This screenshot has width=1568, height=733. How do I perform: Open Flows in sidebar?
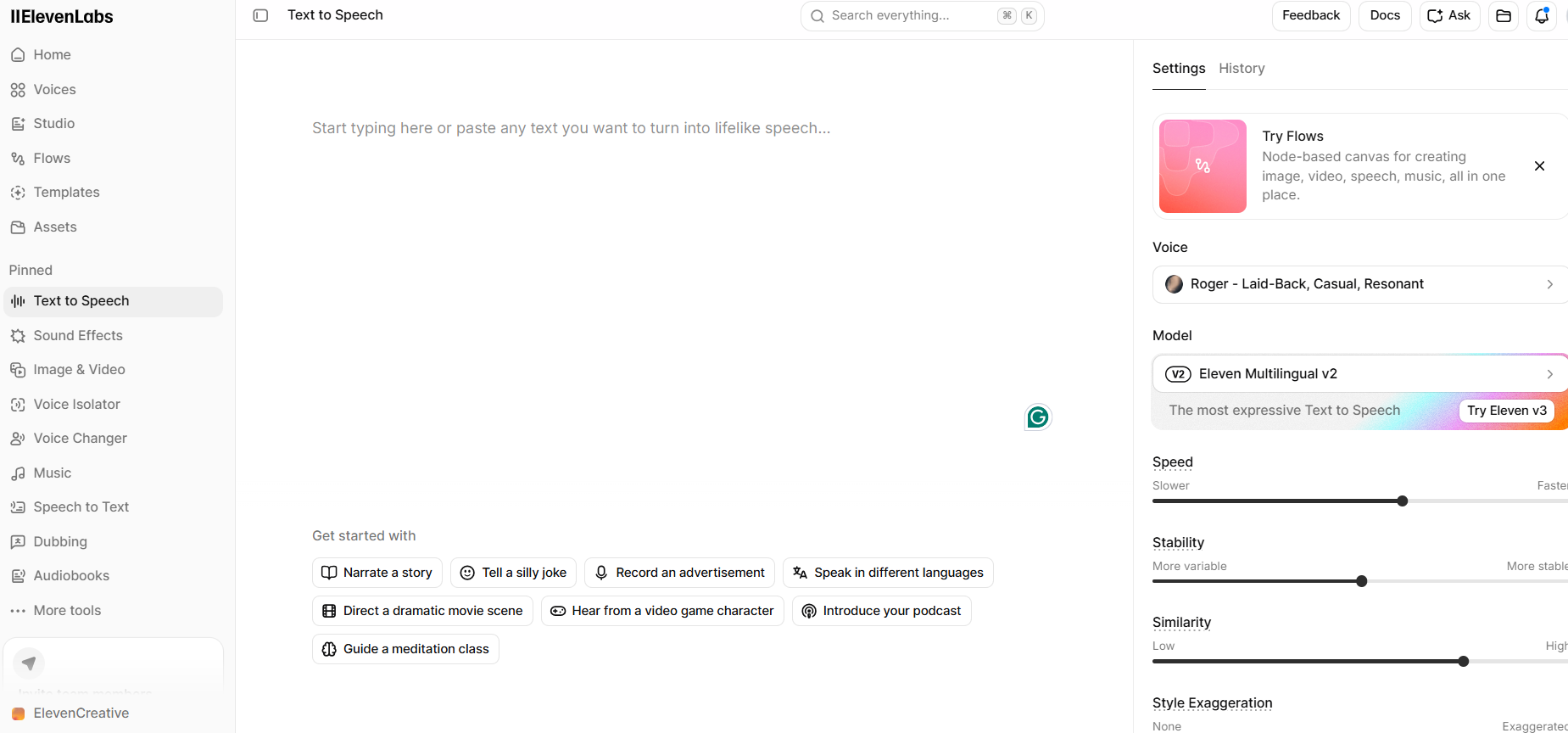[113, 158]
